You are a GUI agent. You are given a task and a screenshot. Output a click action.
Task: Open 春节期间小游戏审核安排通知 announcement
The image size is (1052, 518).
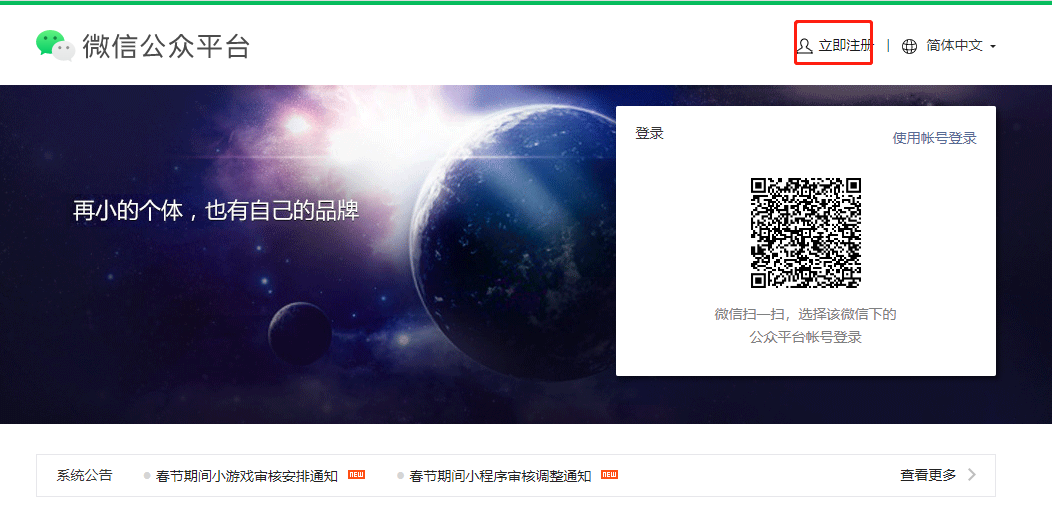(247, 476)
